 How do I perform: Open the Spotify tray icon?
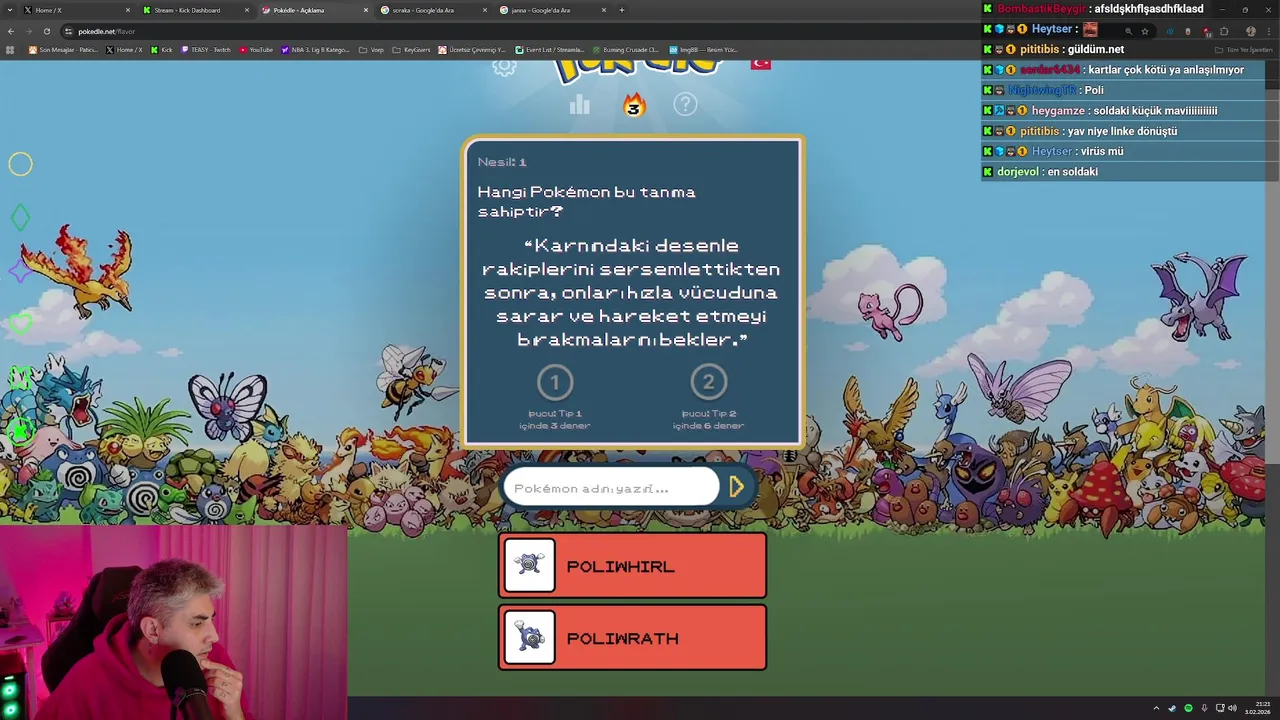click(x=1188, y=708)
